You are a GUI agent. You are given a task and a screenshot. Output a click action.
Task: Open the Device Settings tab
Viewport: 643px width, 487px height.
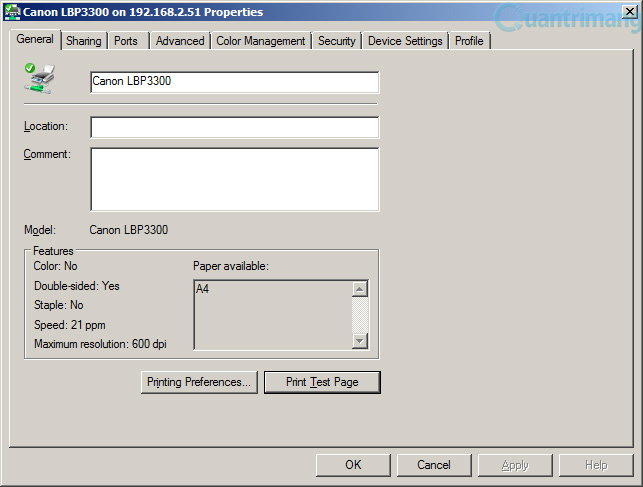pyautogui.click(x=405, y=41)
